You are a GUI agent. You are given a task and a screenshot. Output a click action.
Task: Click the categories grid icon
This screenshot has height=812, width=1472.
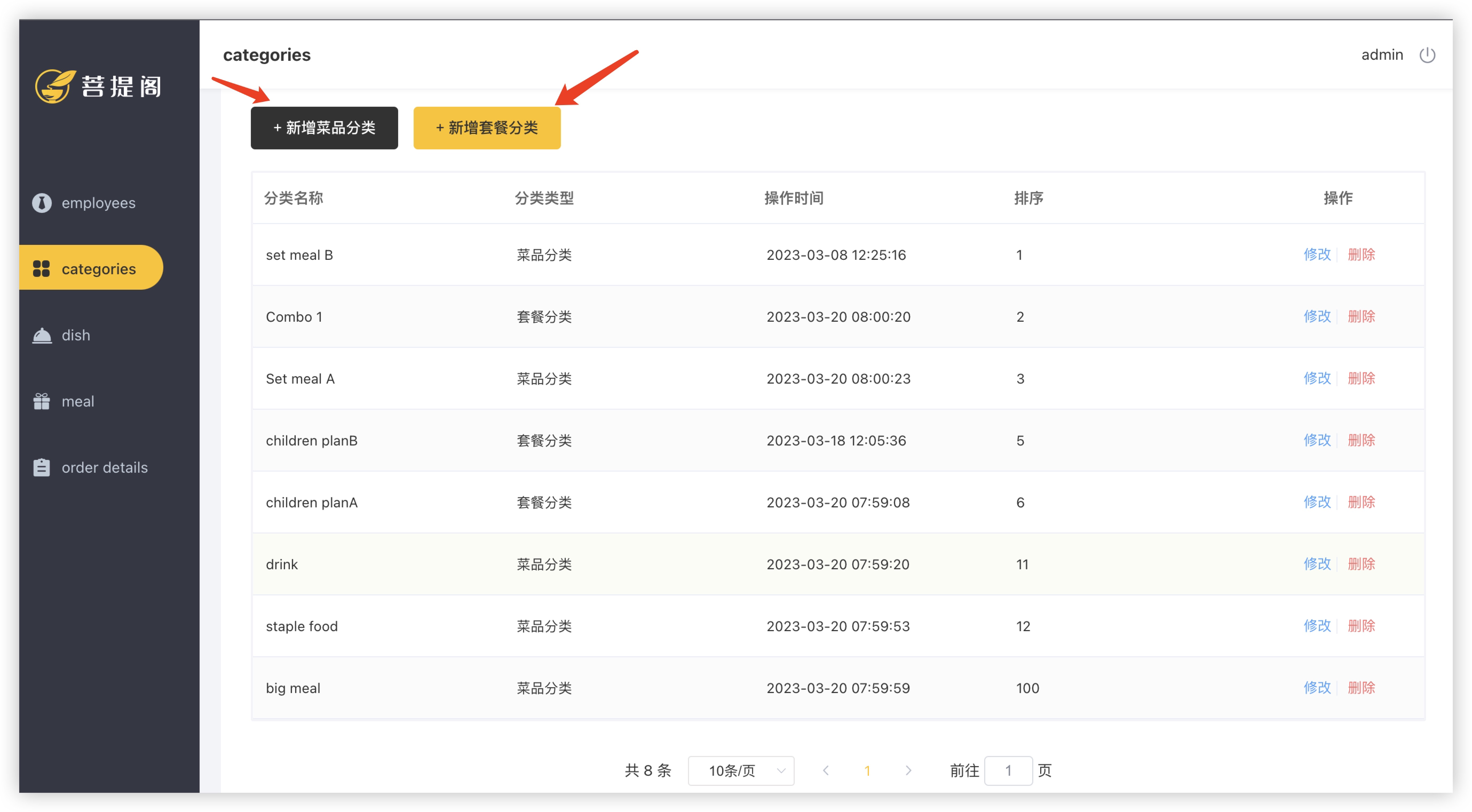(42, 268)
